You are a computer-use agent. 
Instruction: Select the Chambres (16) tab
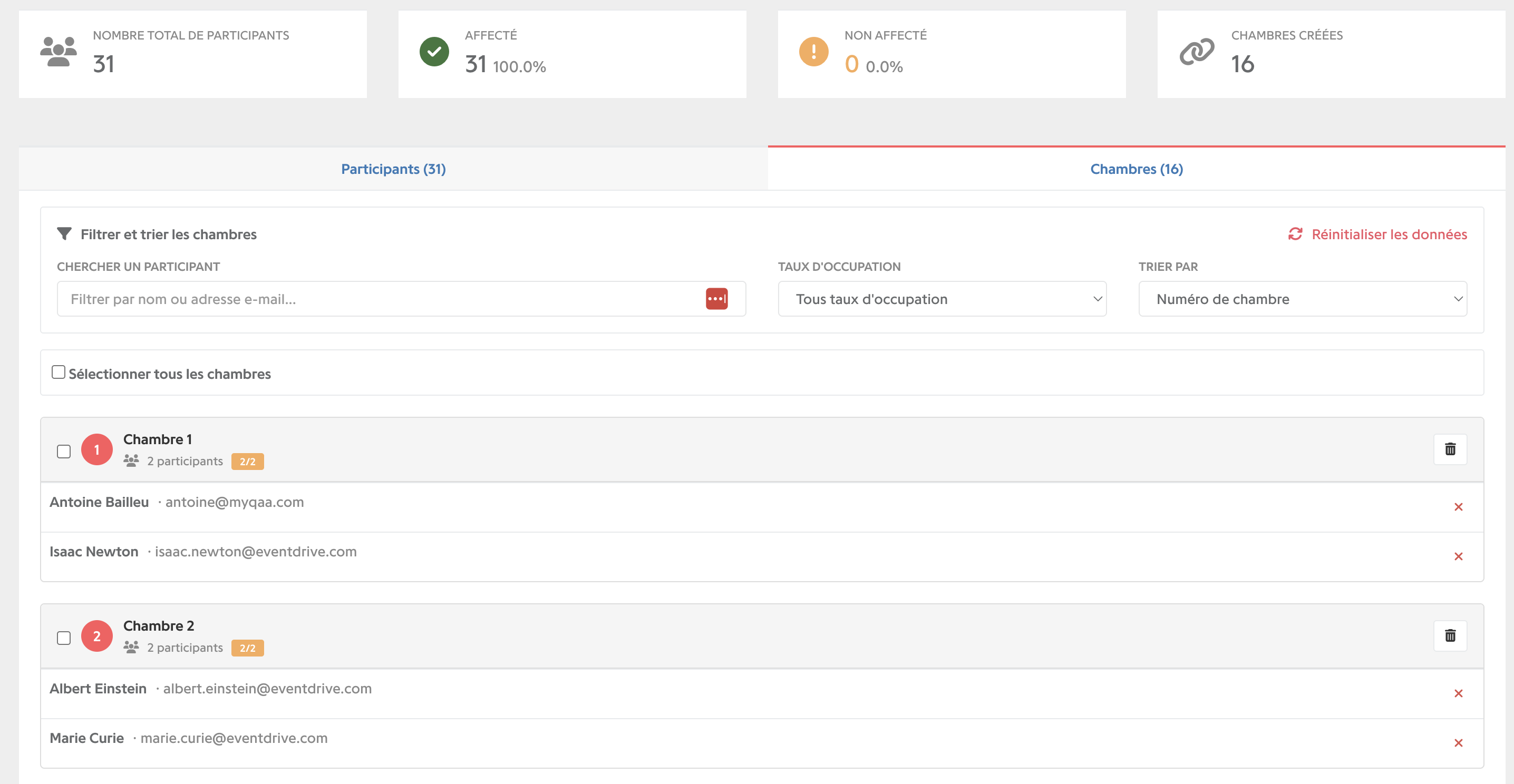click(1136, 169)
